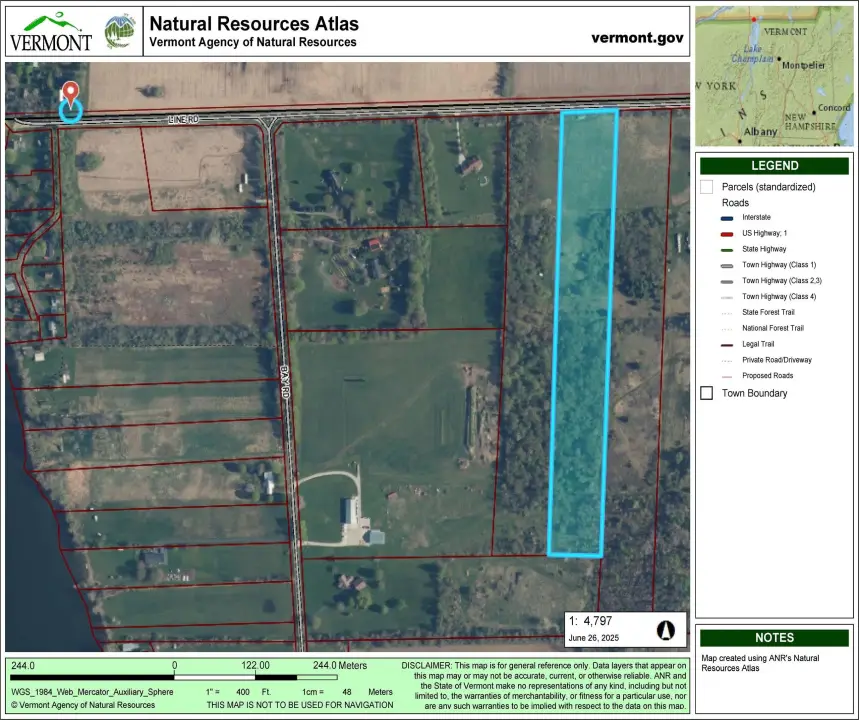Viewport: 859px width, 720px height.
Task: Click the blue circle marker on Line Rd
Action: (x=70, y=111)
